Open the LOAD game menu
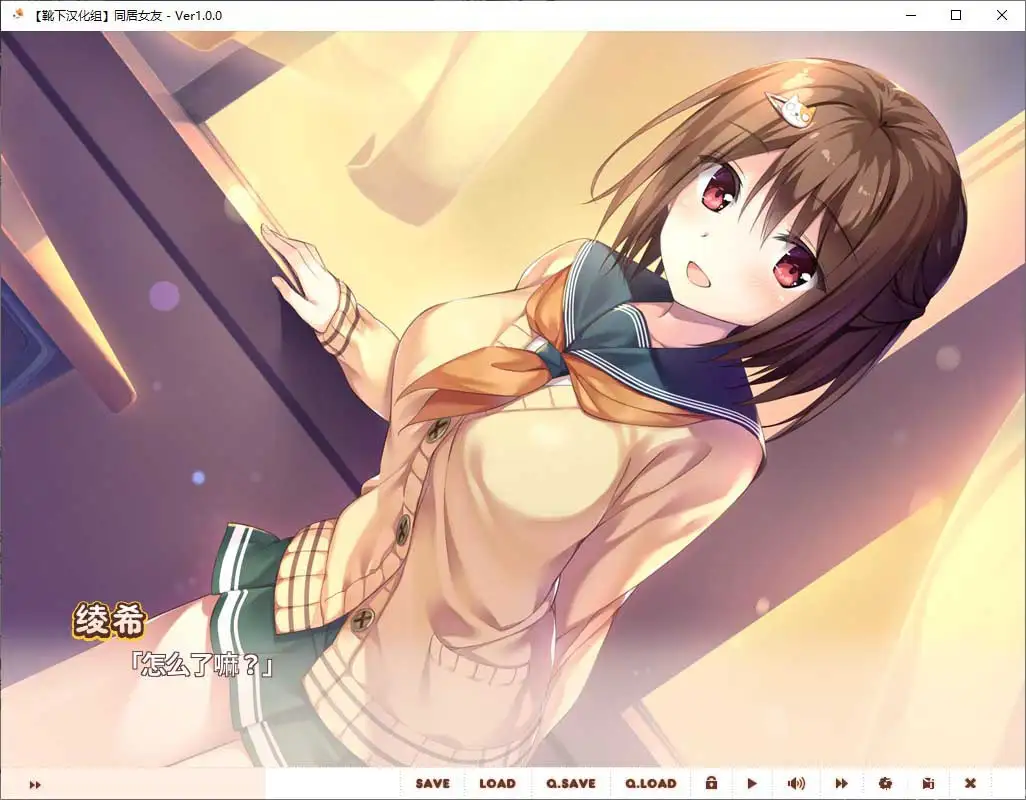 [497, 783]
